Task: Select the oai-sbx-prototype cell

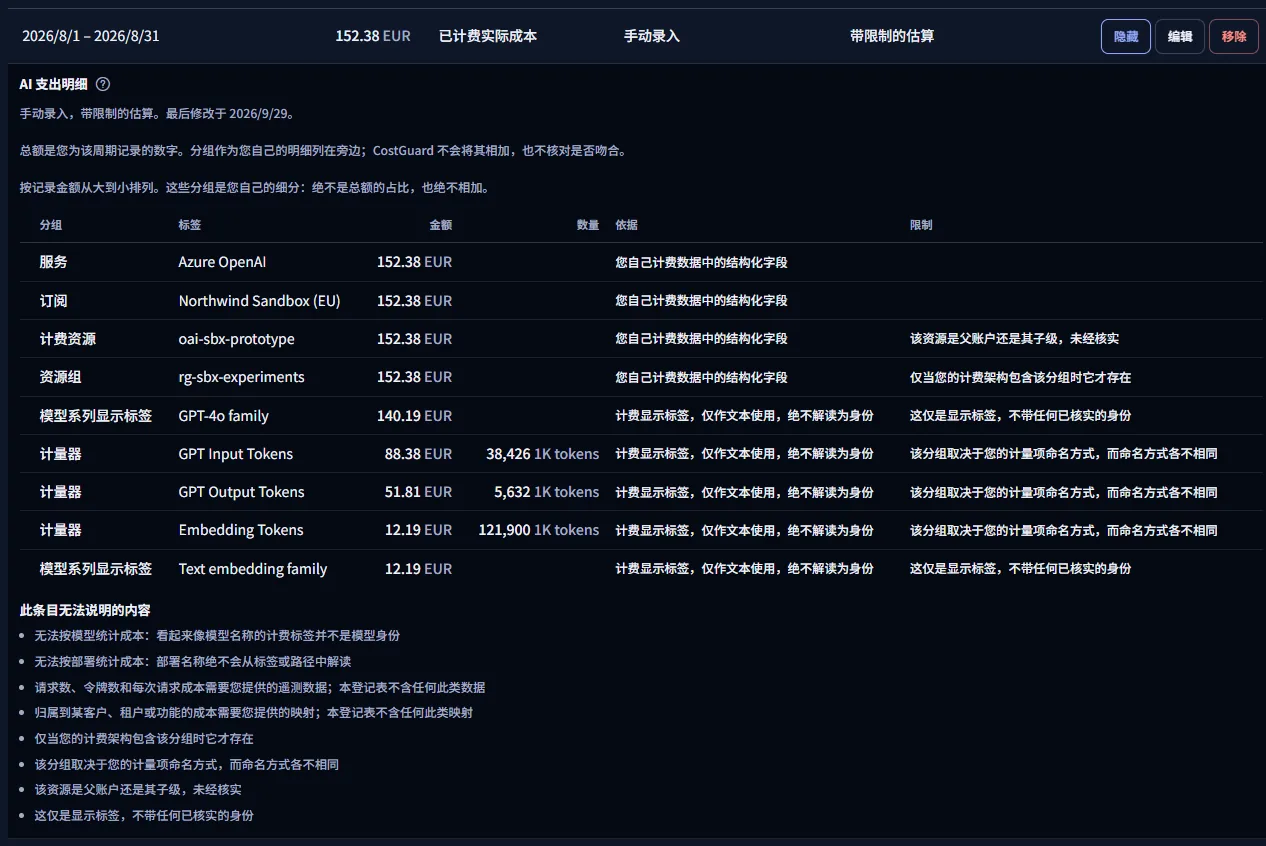Action: click(x=237, y=339)
